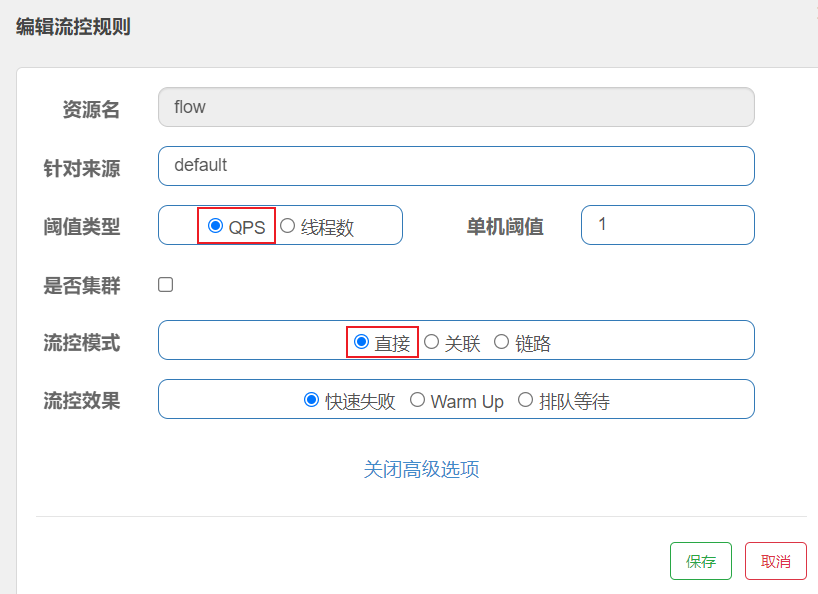
Task: Select 排队等待 control effect
Action: coord(525,400)
